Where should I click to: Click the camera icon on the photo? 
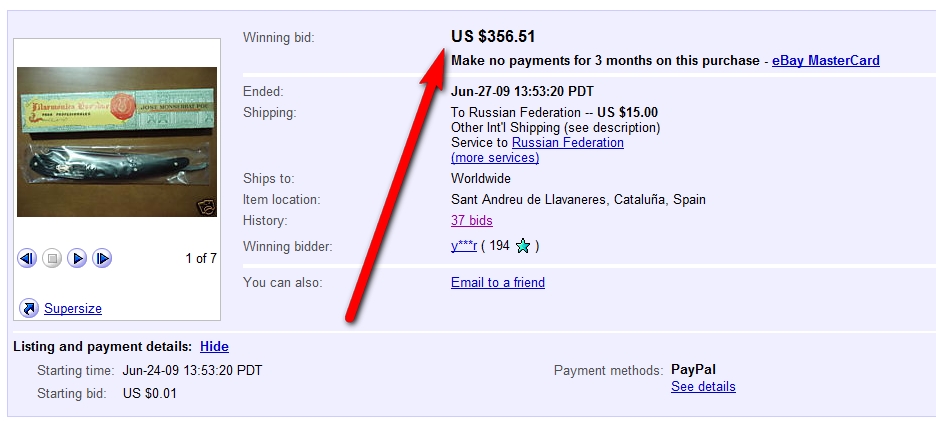(x=205, y=207)
